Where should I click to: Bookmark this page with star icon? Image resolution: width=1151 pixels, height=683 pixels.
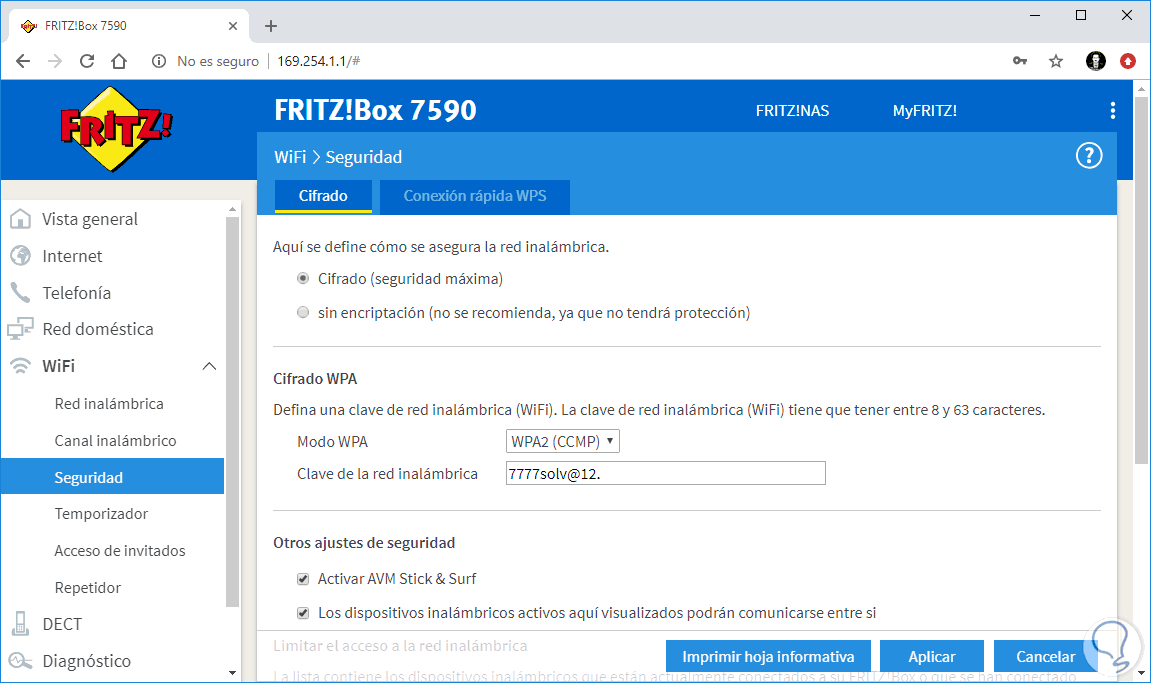coord(1056,61)
